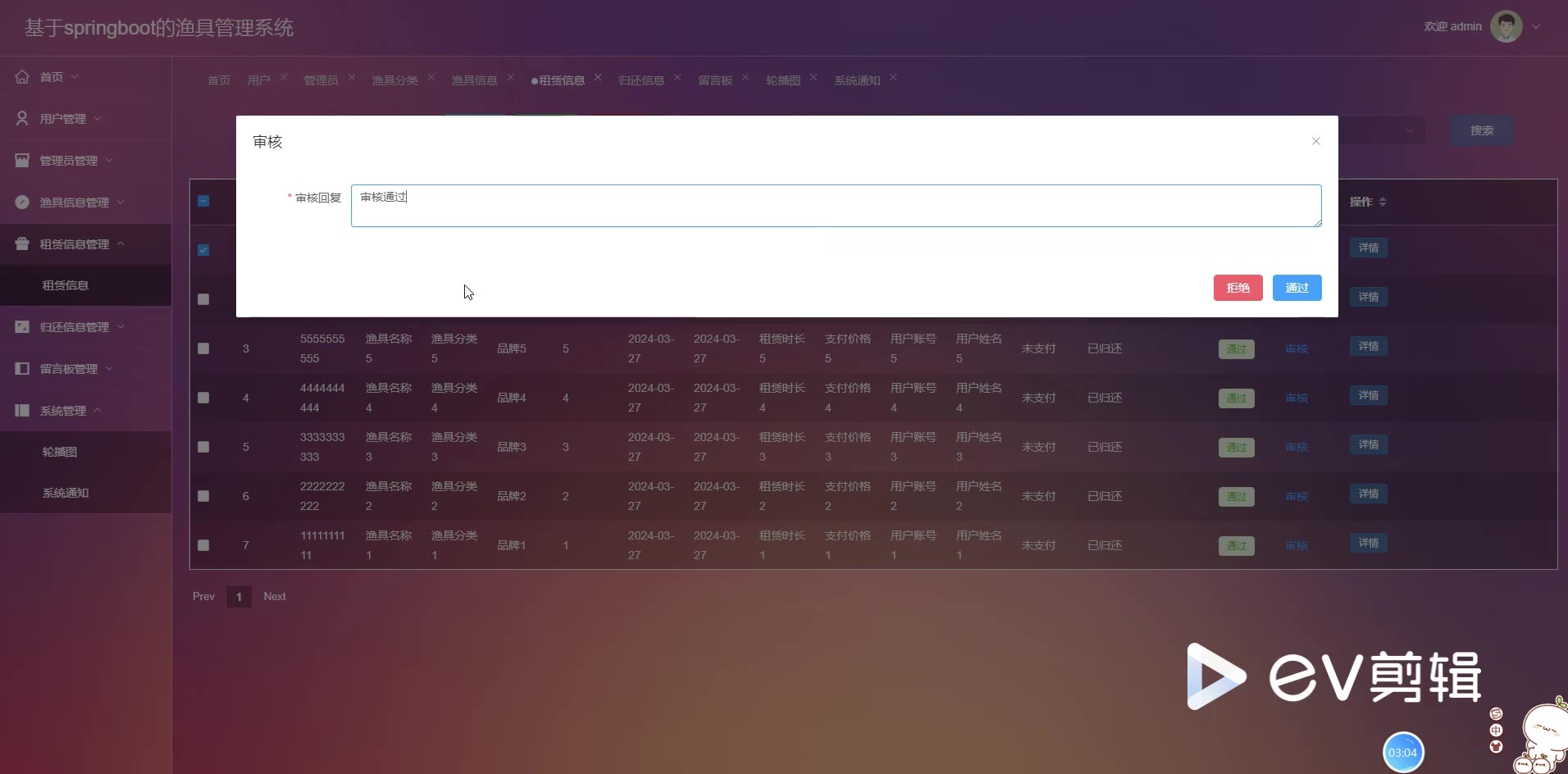1568x774 pixels.
Task: Click 审核 link in row 4
Action: point(1297,398)
